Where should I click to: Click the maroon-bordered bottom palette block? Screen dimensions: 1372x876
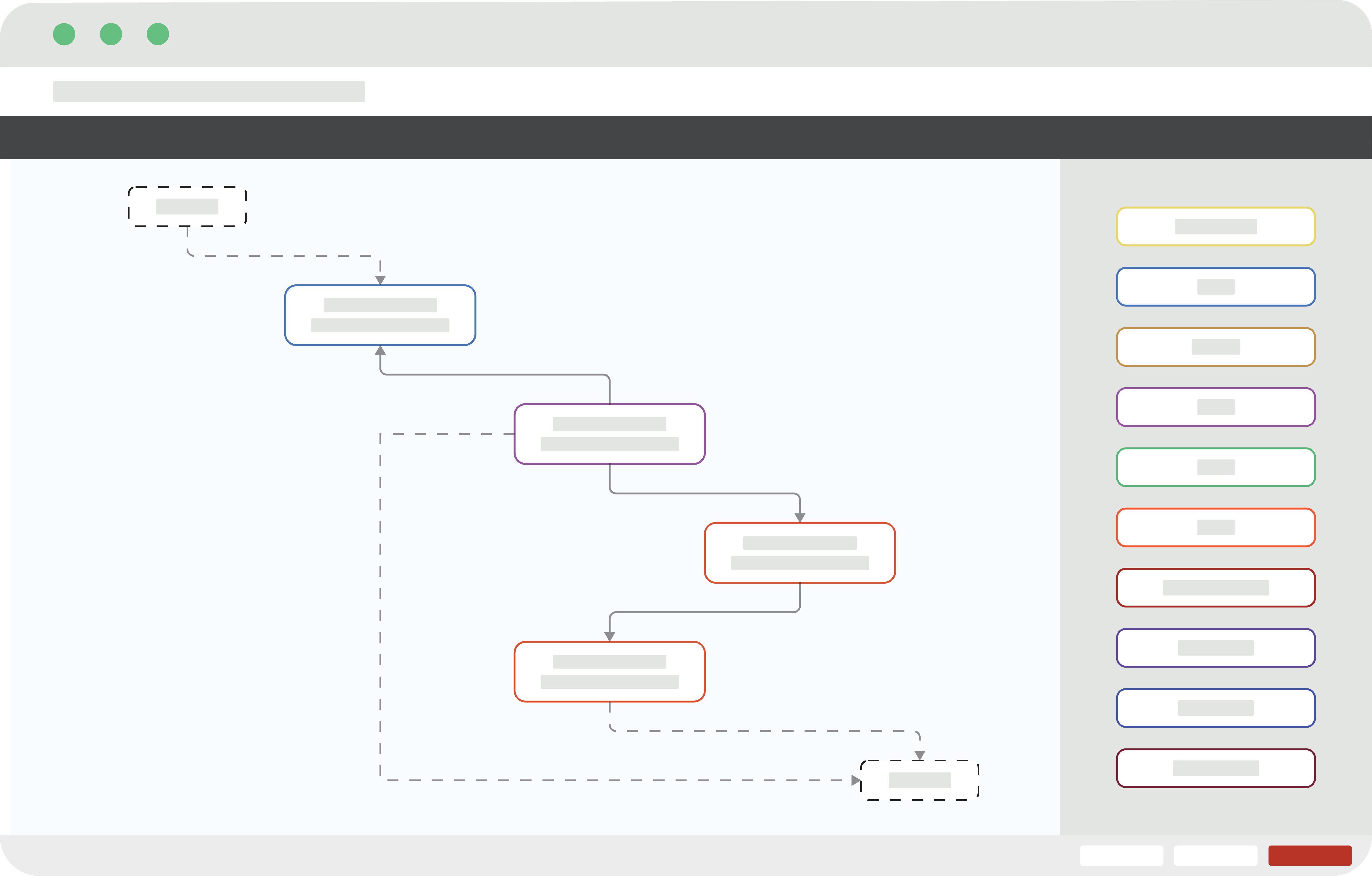(x=1215, y=768)
